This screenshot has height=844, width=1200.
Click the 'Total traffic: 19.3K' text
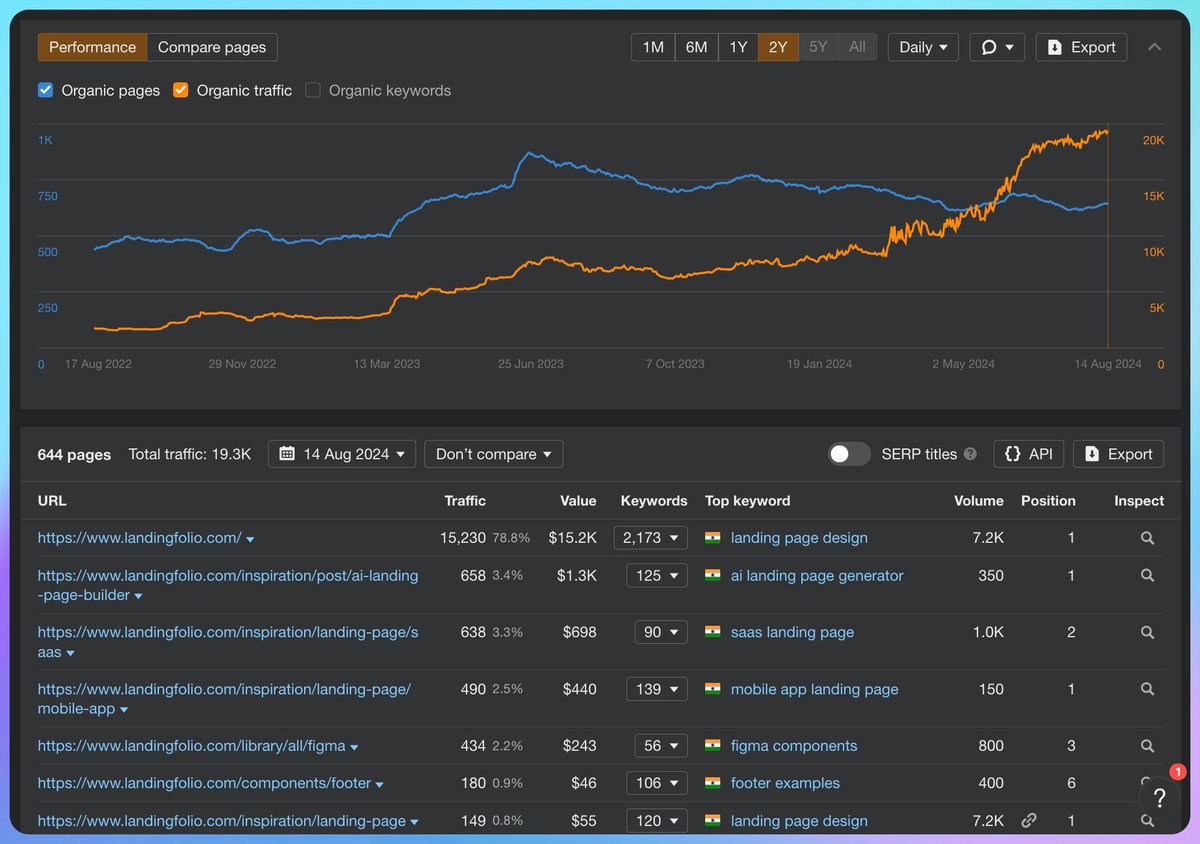click(x=190, y=454)
